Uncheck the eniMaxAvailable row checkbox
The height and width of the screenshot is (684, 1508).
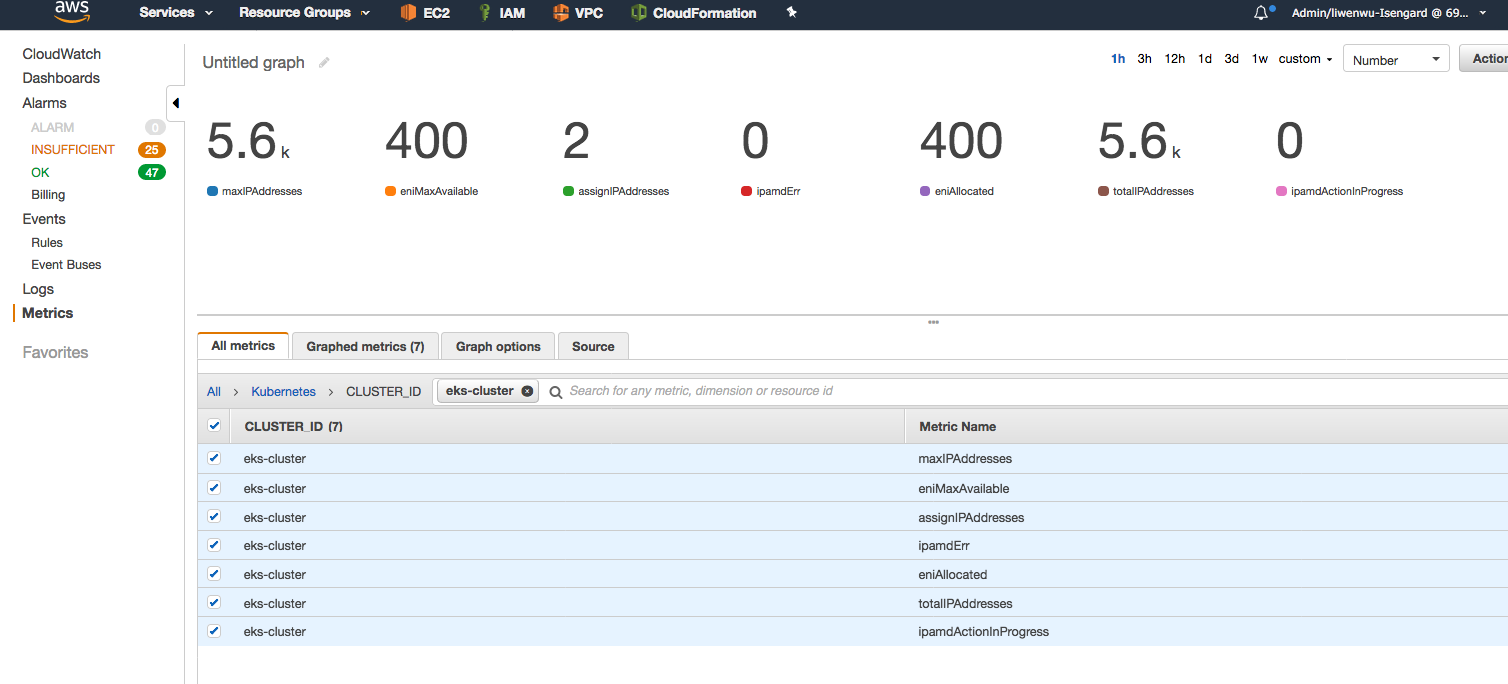(x=214, y=488)
